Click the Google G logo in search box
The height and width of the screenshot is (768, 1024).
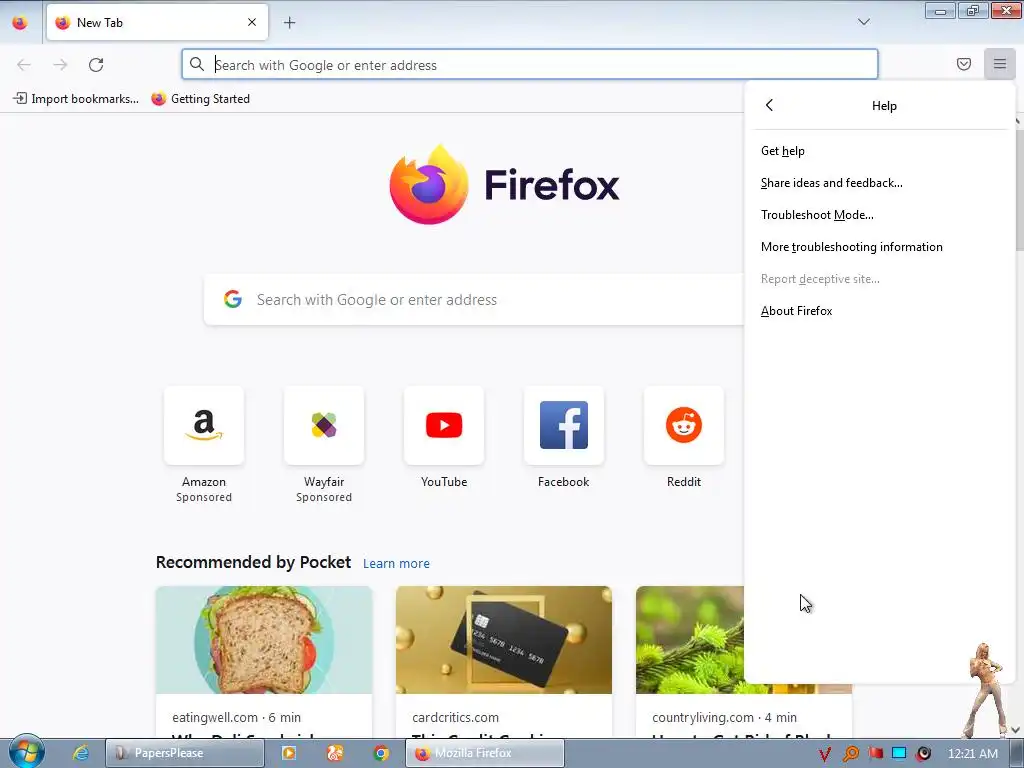coord(233,299)
